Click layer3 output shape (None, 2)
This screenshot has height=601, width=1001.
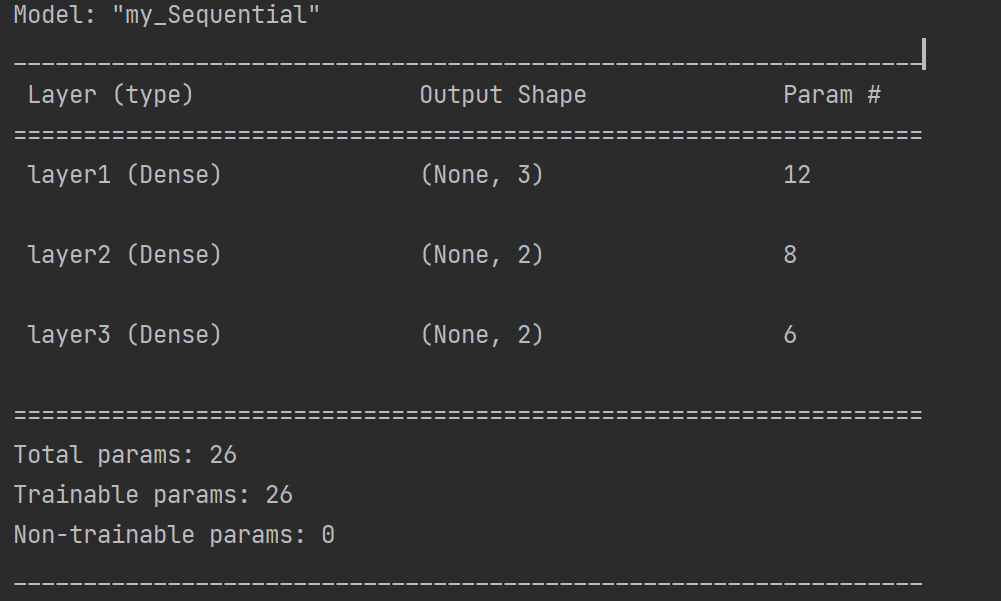click(482, 334)
